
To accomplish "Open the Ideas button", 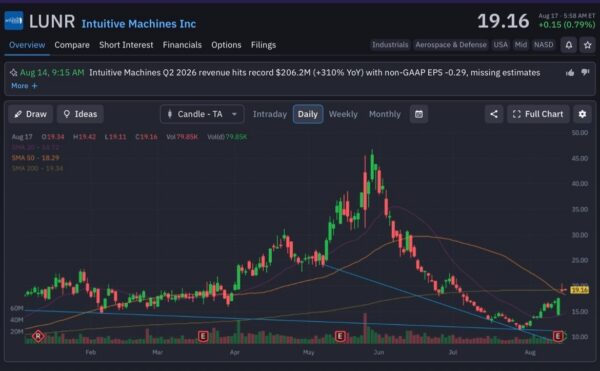I will tap(80, 114).
